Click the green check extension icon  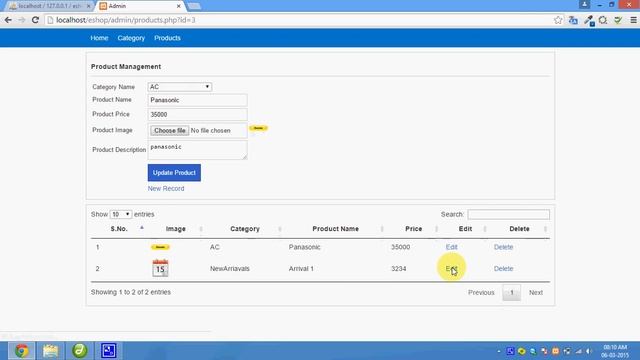click(618, 20)
